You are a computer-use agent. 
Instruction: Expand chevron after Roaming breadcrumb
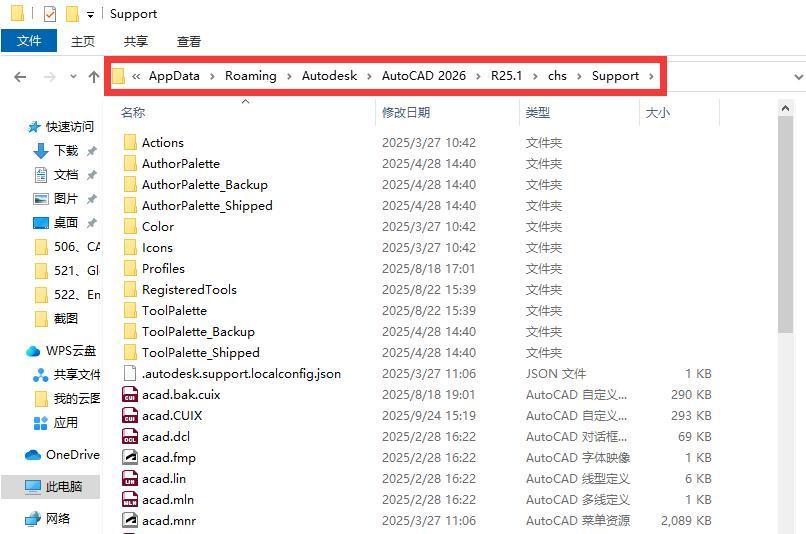tap(289, 77)
